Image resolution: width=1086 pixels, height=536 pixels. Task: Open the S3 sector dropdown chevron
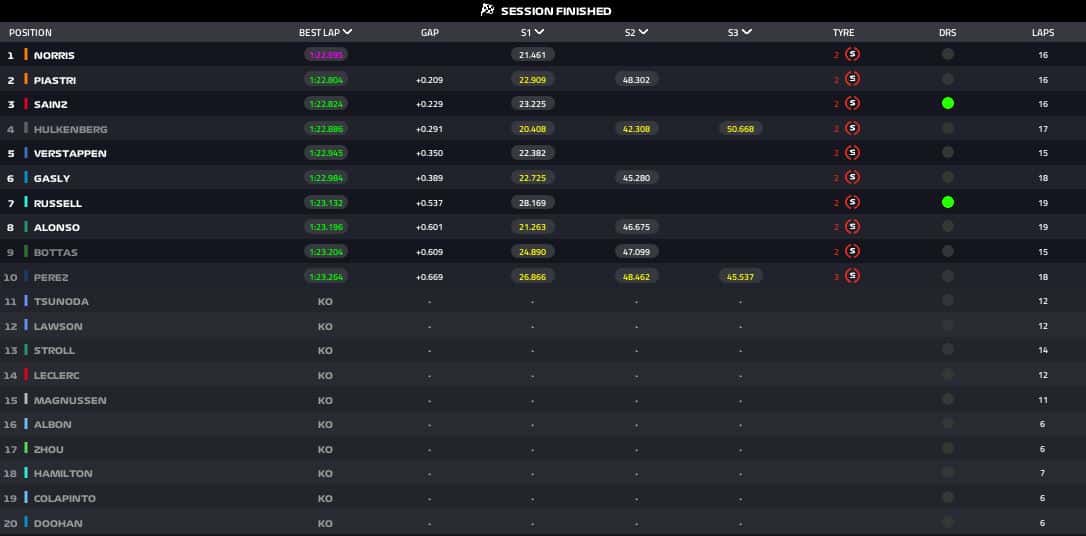pyautogui.click(x=747, y=32)
